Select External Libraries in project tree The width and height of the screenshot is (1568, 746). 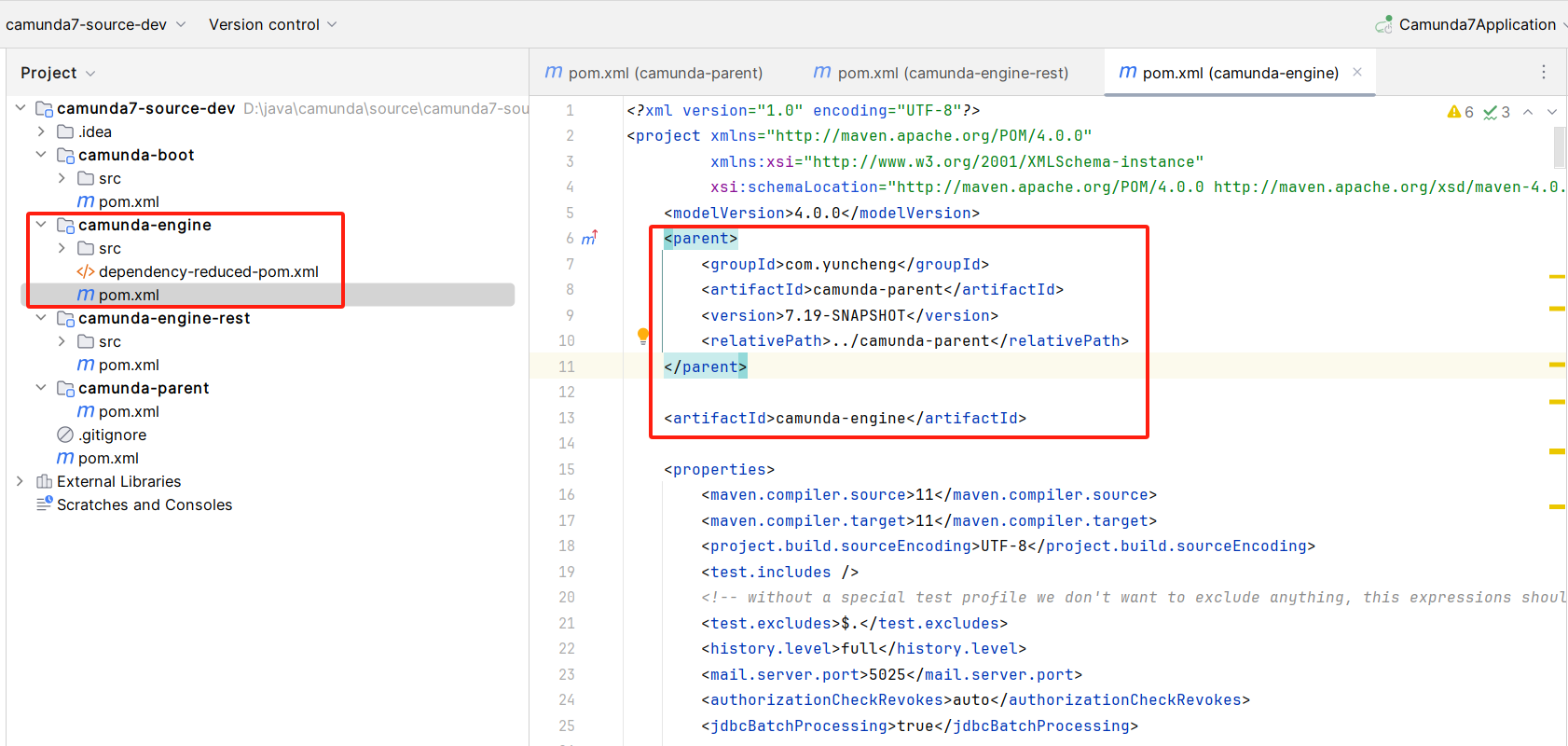118,481
